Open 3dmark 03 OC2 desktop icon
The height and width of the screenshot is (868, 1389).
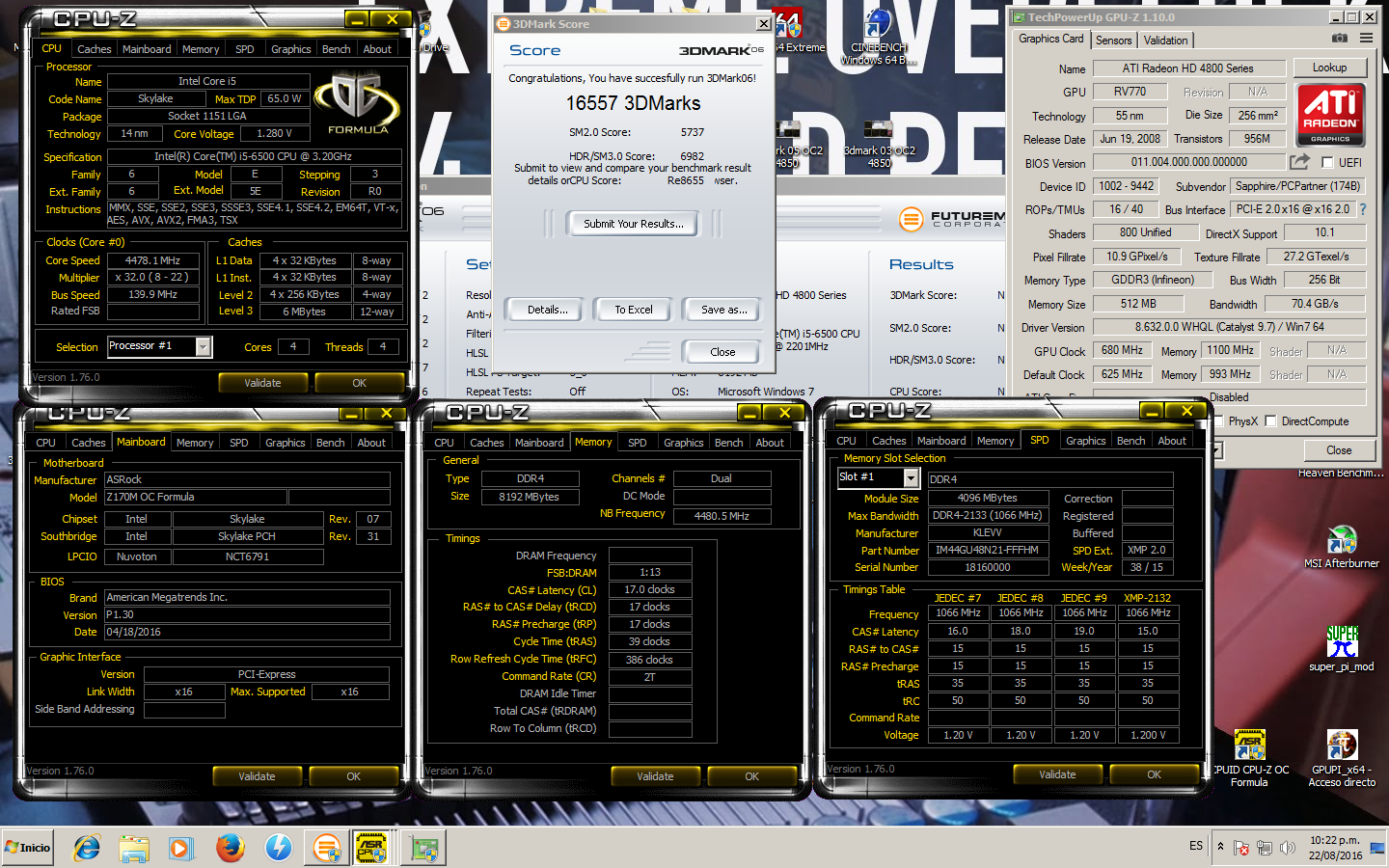pyautogui.click(x=879, y=144)
